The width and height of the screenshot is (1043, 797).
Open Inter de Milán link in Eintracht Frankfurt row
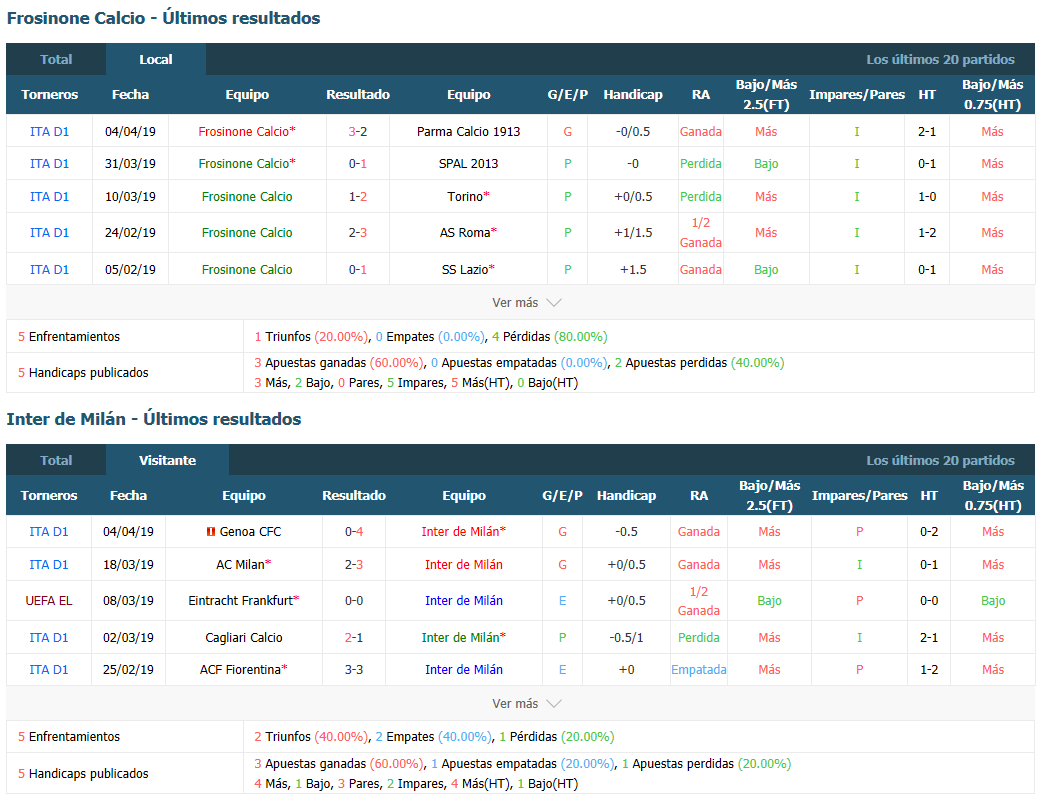(x=464, y=601)
